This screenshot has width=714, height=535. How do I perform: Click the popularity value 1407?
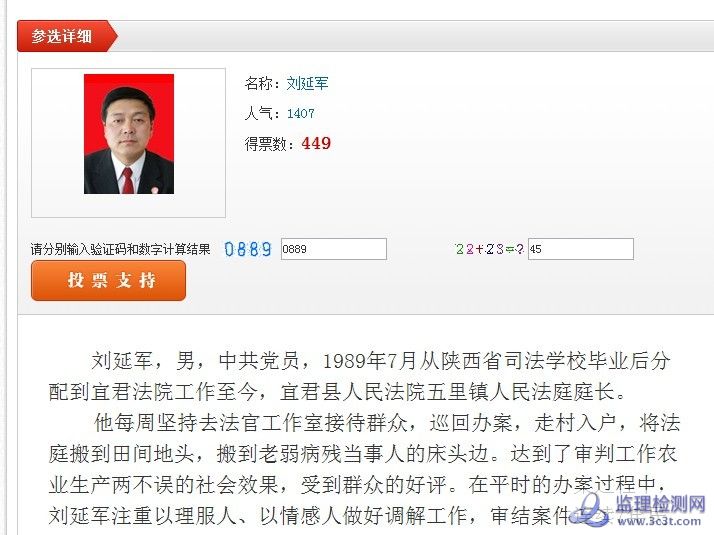point(301,113)
